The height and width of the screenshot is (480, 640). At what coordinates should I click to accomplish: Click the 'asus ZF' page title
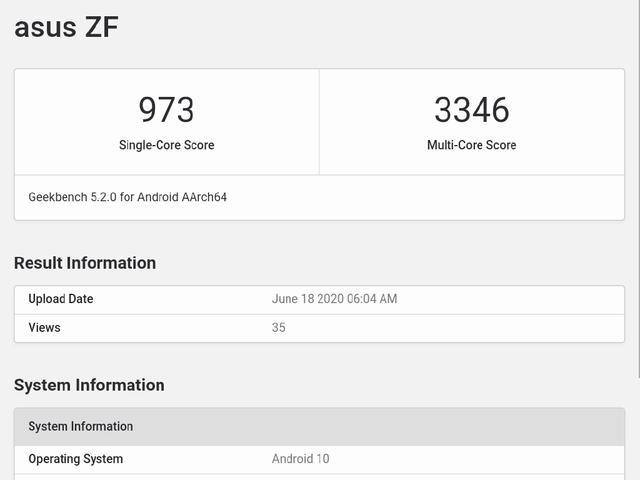pyautogui.click(x=66, y=27)
